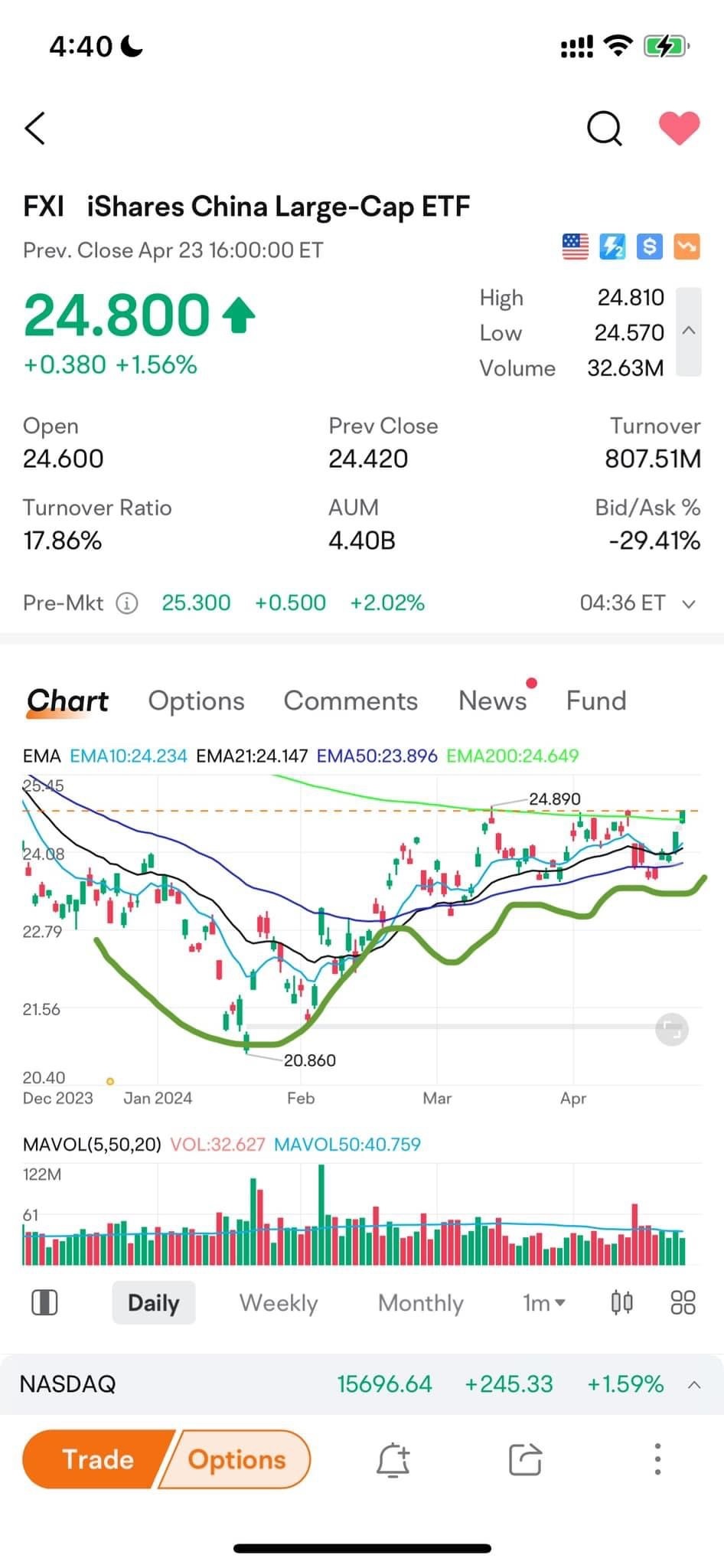The height and width of the screenshot is (1568, 724).
Task: Tap the back arrow icon
Action: (x=35, y=128)
